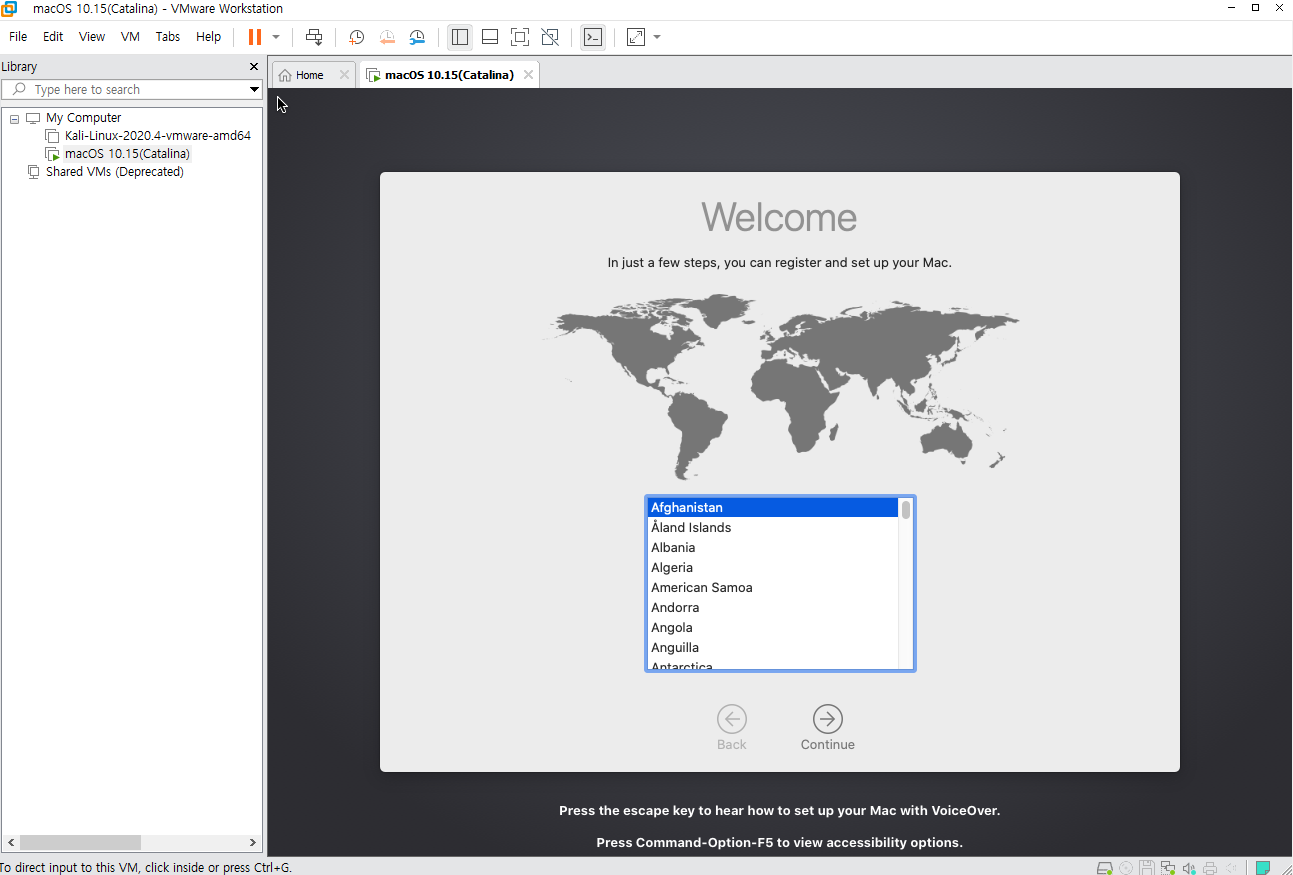Screen dimensions: 1293x875
Task: Select Shared VMs (Deprecated)
Action: (x=114, y=172)
